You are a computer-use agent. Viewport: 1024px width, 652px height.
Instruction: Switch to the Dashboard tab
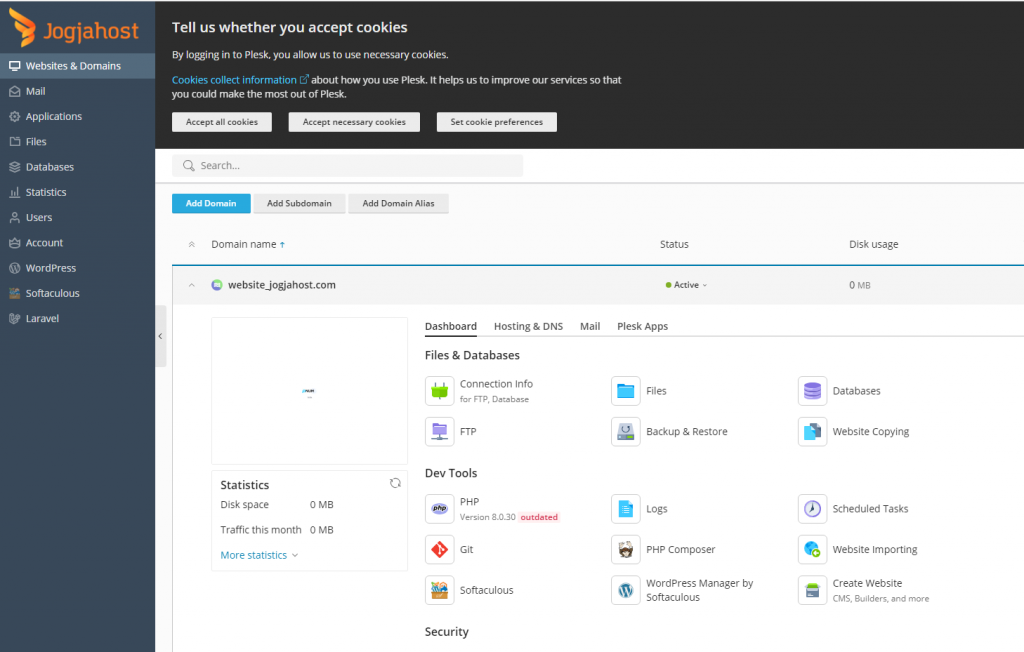(x=451, y=326)
